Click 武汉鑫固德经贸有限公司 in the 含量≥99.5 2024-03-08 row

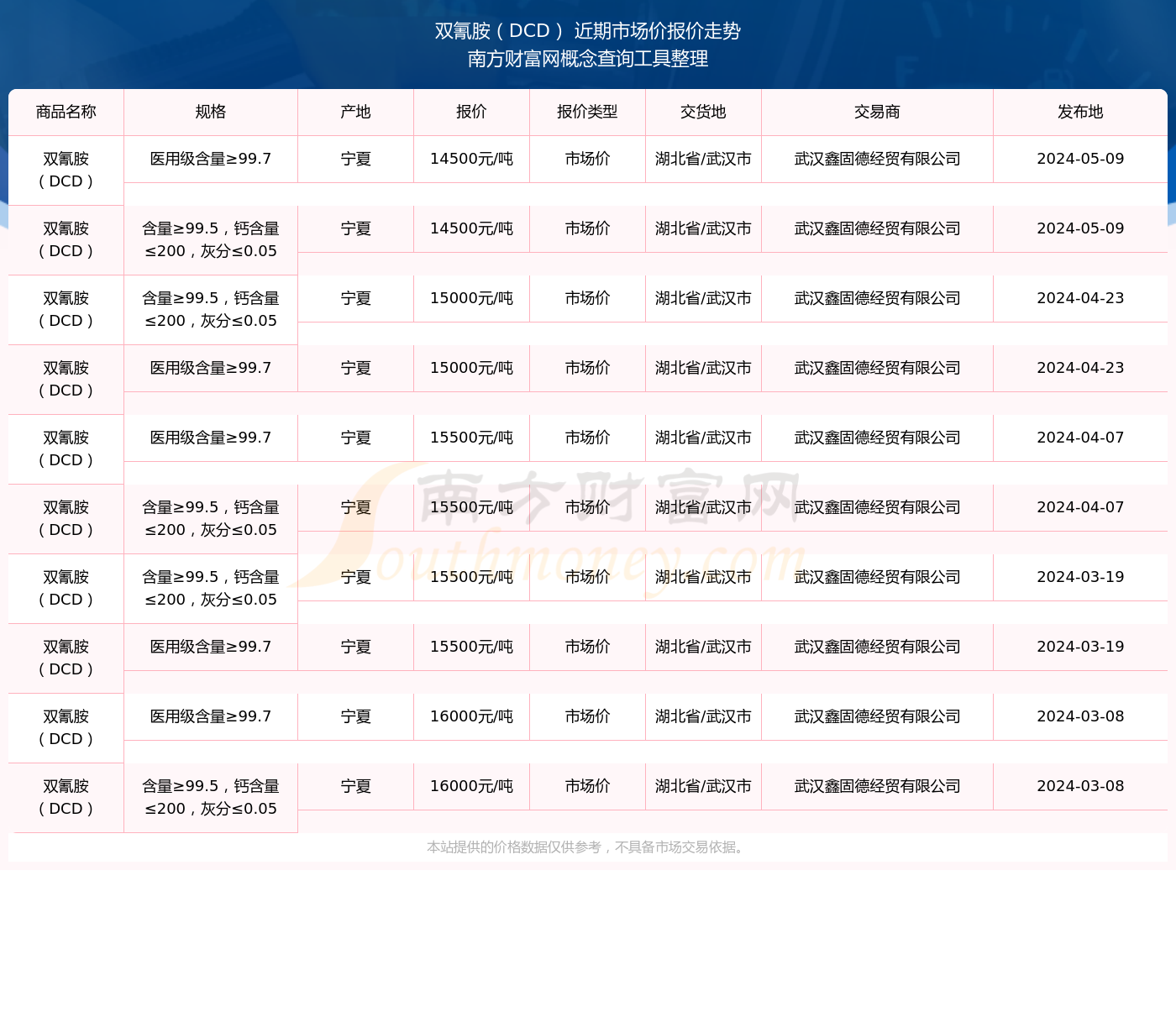pyautogui.click(x=877, y=786)
